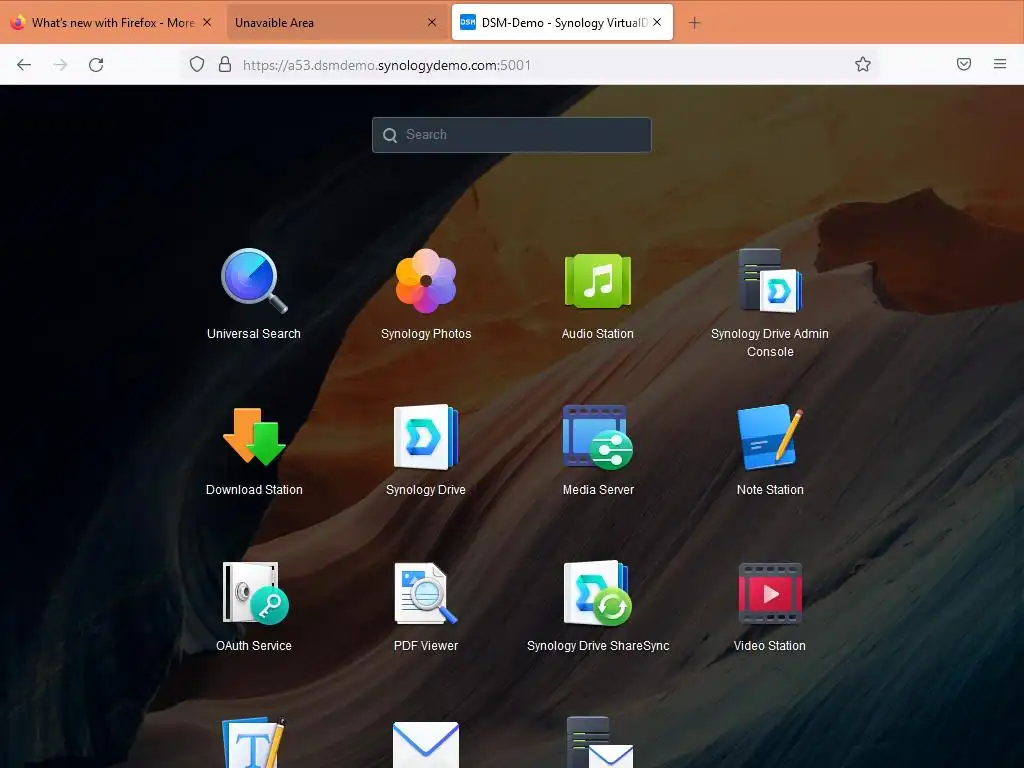Click the OAuth Service label
1024x768 pixels.
coord(254,646)
